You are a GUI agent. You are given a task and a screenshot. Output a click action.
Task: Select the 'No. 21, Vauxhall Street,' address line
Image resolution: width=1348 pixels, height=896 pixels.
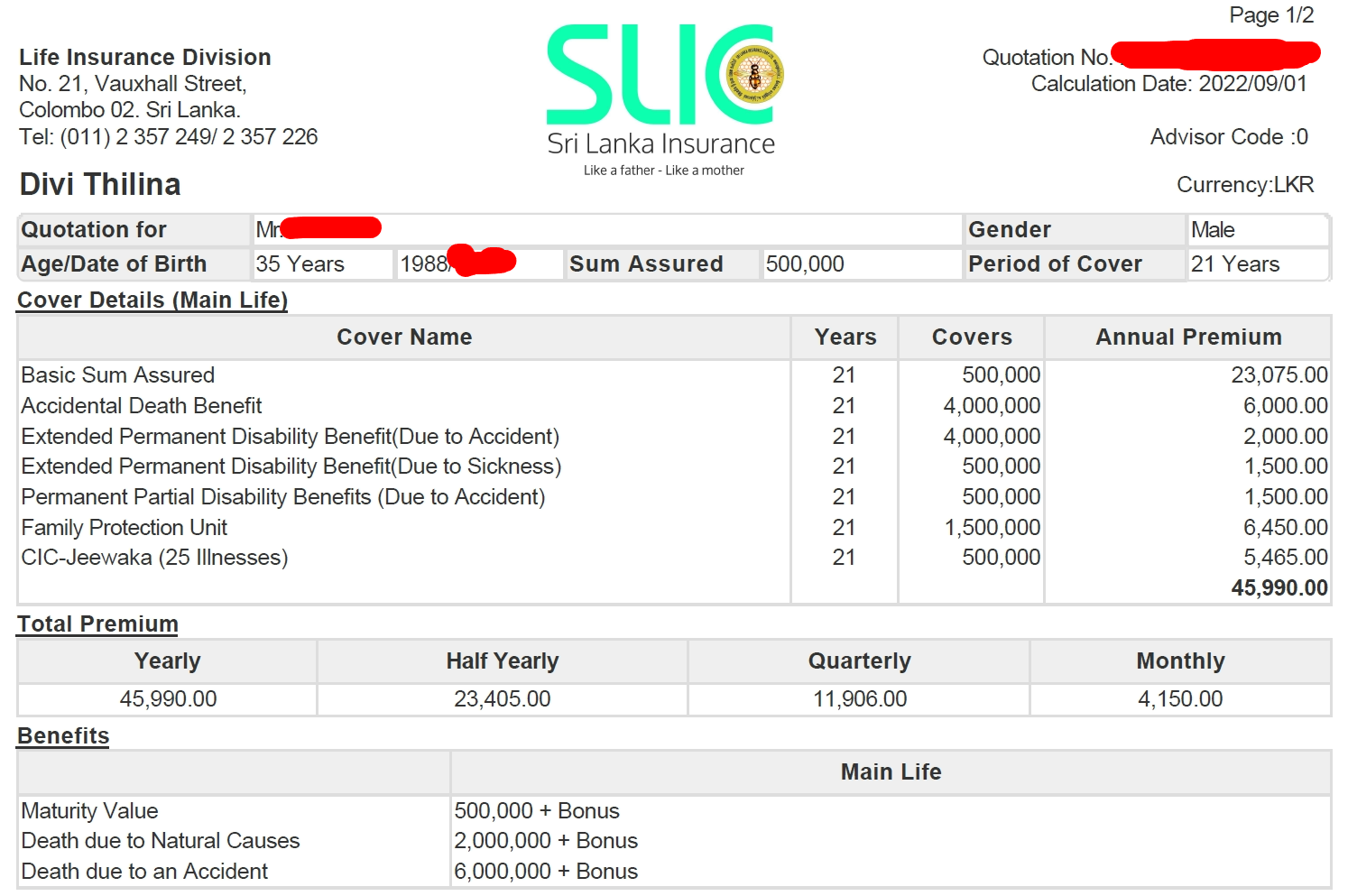133,84
